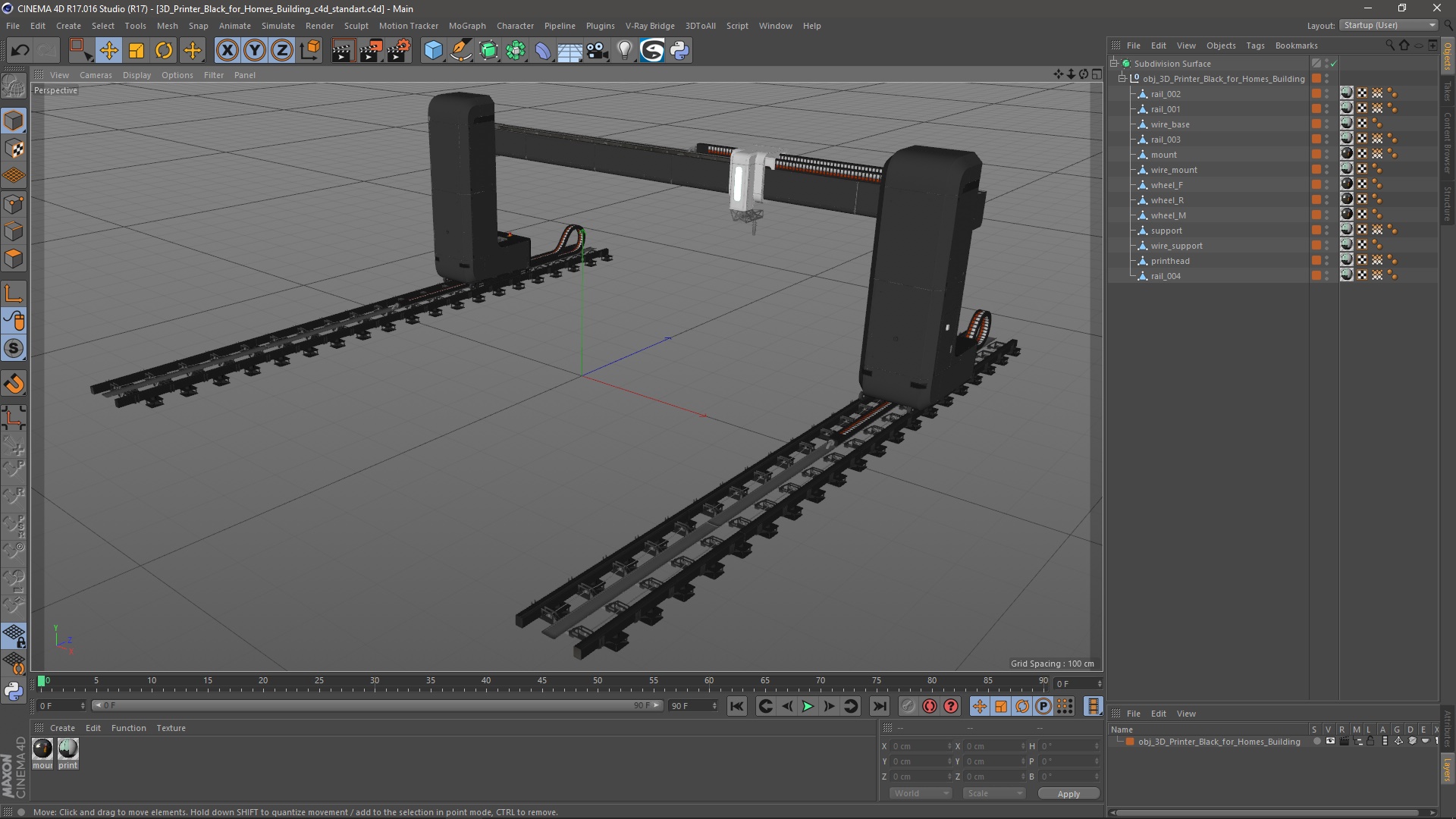Select the Rotate tool
The width and height of the screenshot is (1456, 819).
pos(164,51)
